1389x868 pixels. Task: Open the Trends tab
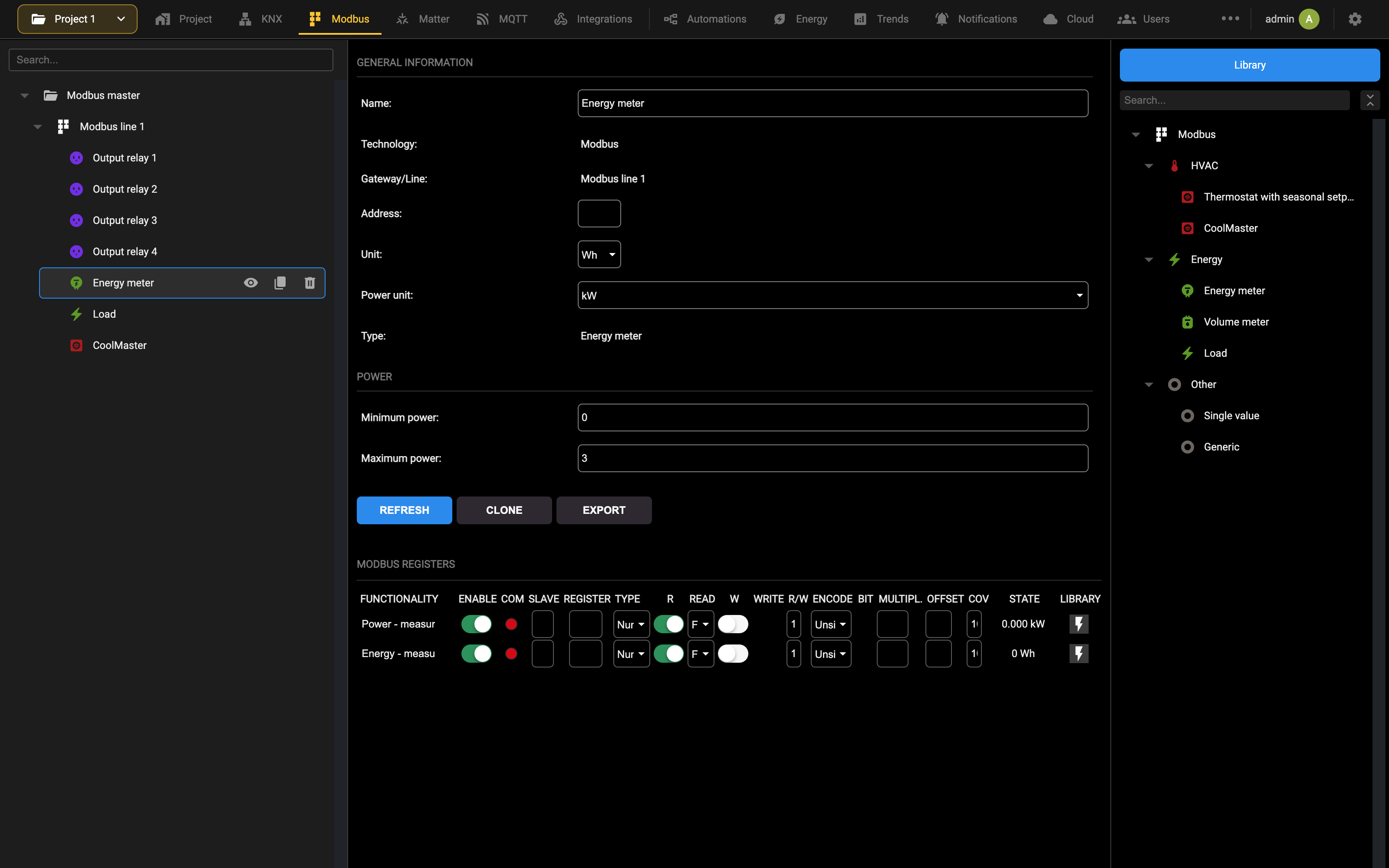pyautogui.click(x=881, y=19)
